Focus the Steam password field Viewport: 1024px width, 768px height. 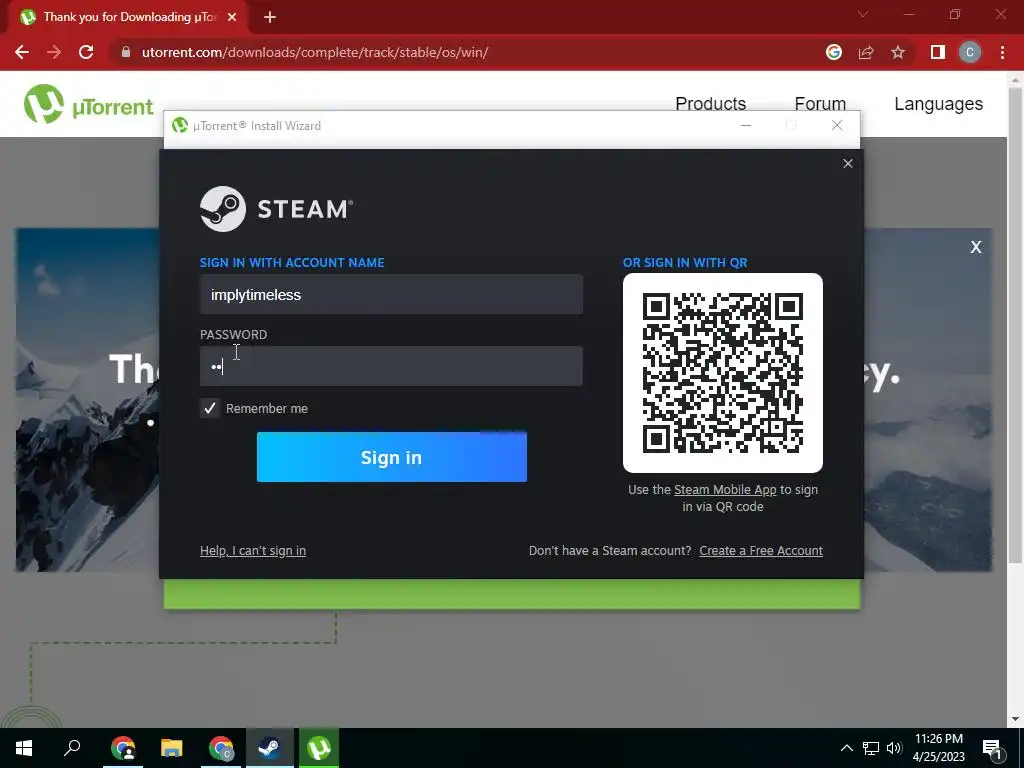pyautogui.click(x=391, y=366)
